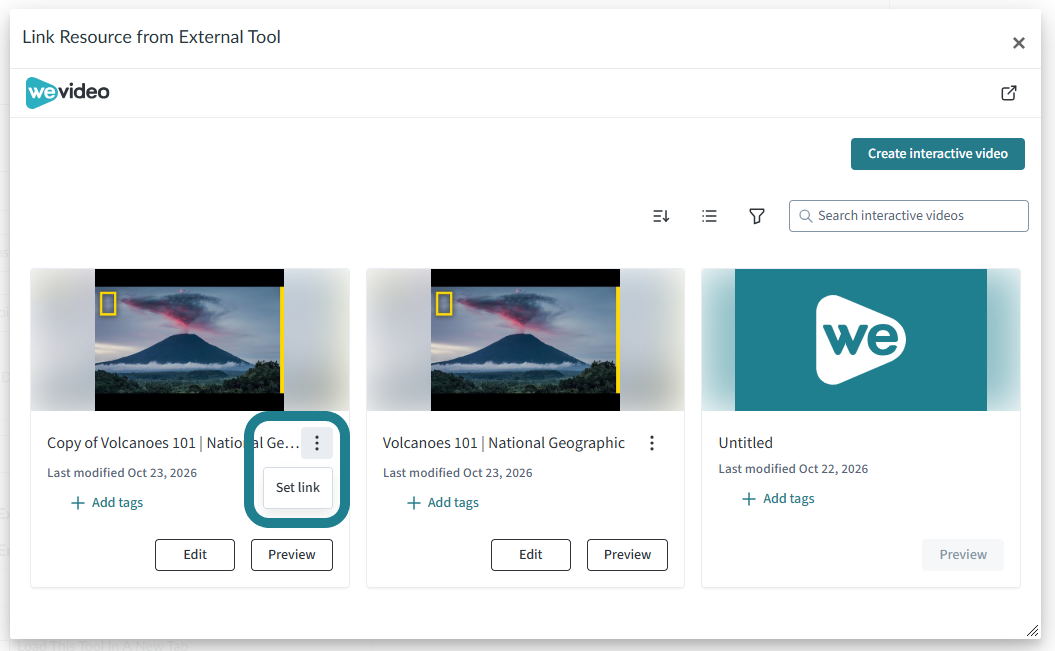The height and width of the screenshot is (651, 1055).
Task: Select the Untitled video title
Action: pyautogui.click(x=745, y=443)
